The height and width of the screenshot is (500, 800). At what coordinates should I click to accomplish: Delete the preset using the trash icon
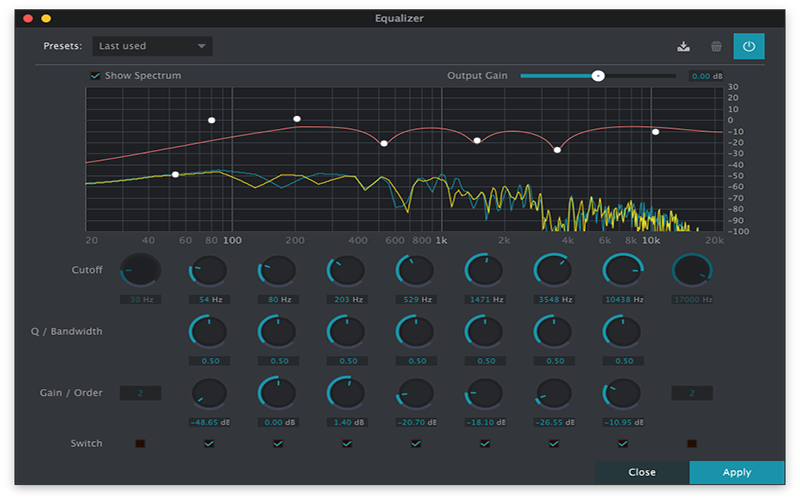(x=716, y=46)
